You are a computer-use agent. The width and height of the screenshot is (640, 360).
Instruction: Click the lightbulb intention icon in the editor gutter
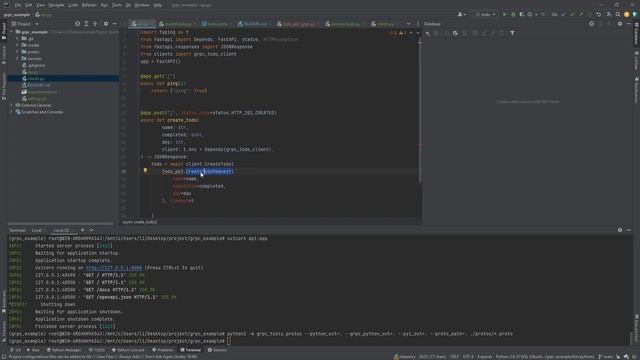pos(145,171)
